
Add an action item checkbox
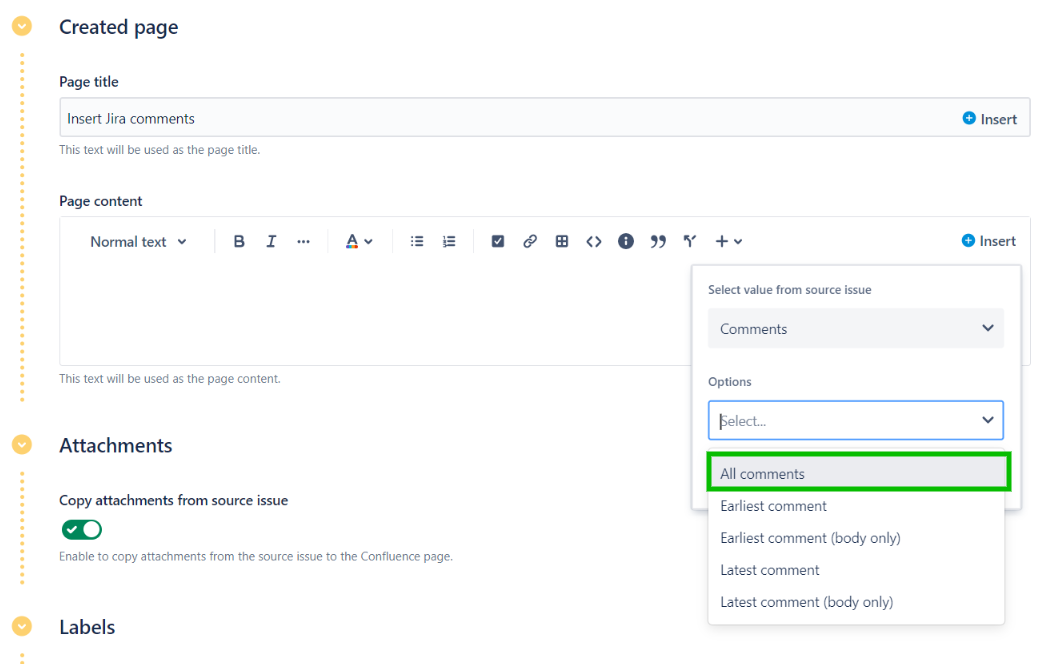(498, 241)
